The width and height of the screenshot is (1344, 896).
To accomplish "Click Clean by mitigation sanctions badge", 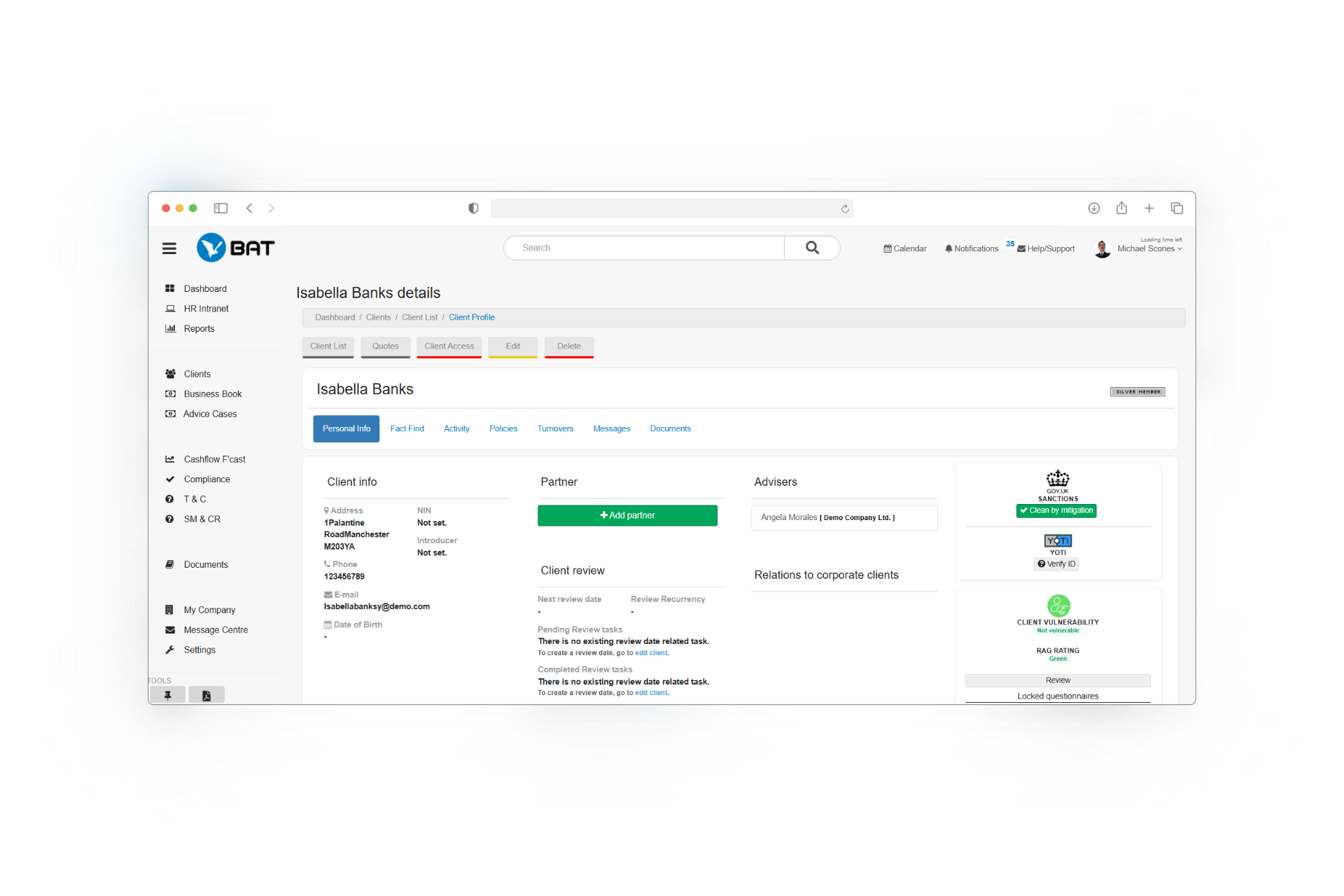I will (x=1057, y=511).
